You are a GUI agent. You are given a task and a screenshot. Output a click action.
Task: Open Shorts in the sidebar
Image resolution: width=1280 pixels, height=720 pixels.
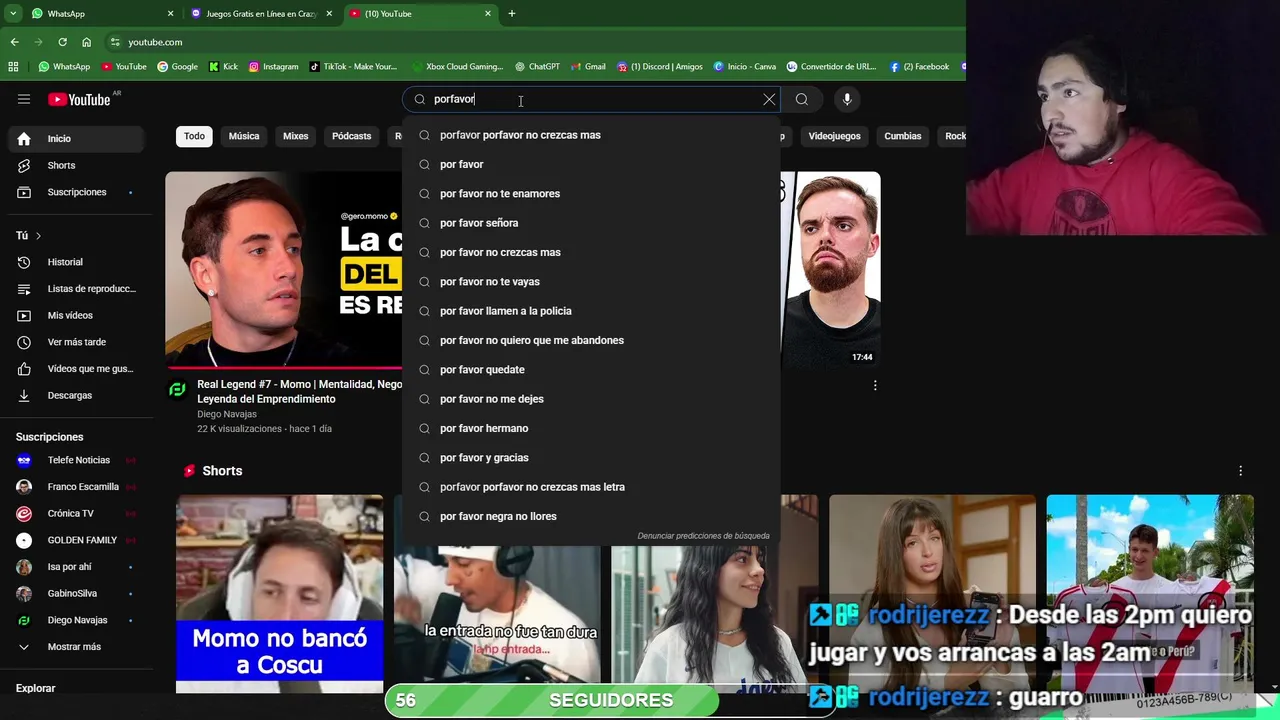(x=76, y=165)
